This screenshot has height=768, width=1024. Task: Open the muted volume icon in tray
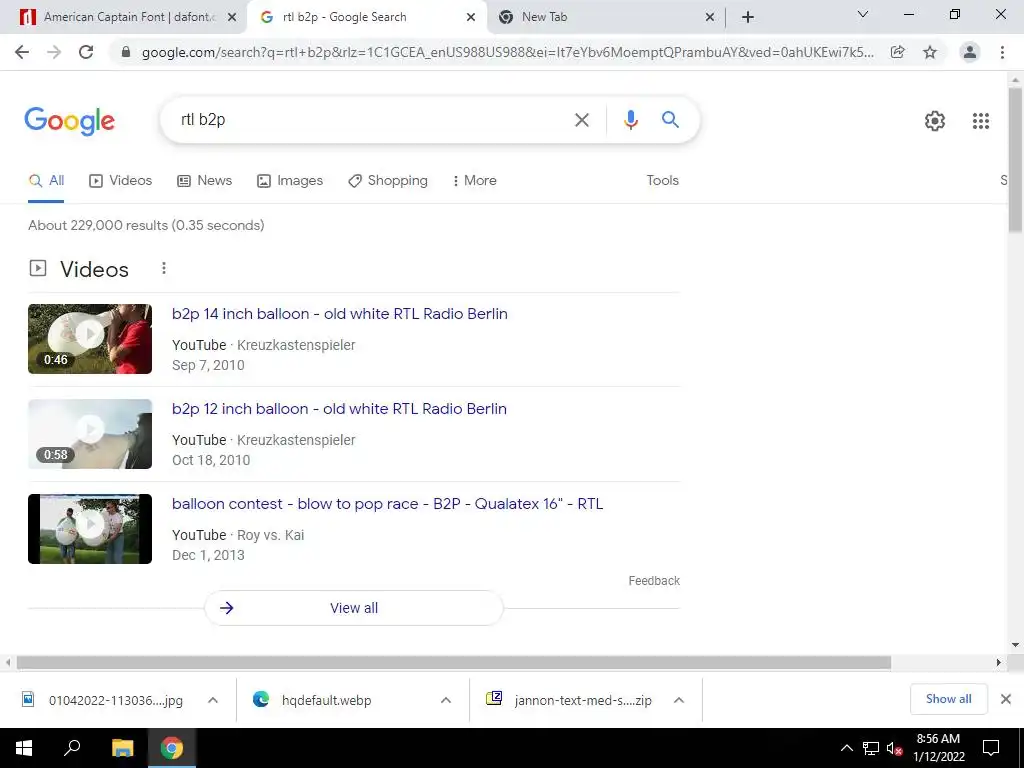(x=894, y=748)
